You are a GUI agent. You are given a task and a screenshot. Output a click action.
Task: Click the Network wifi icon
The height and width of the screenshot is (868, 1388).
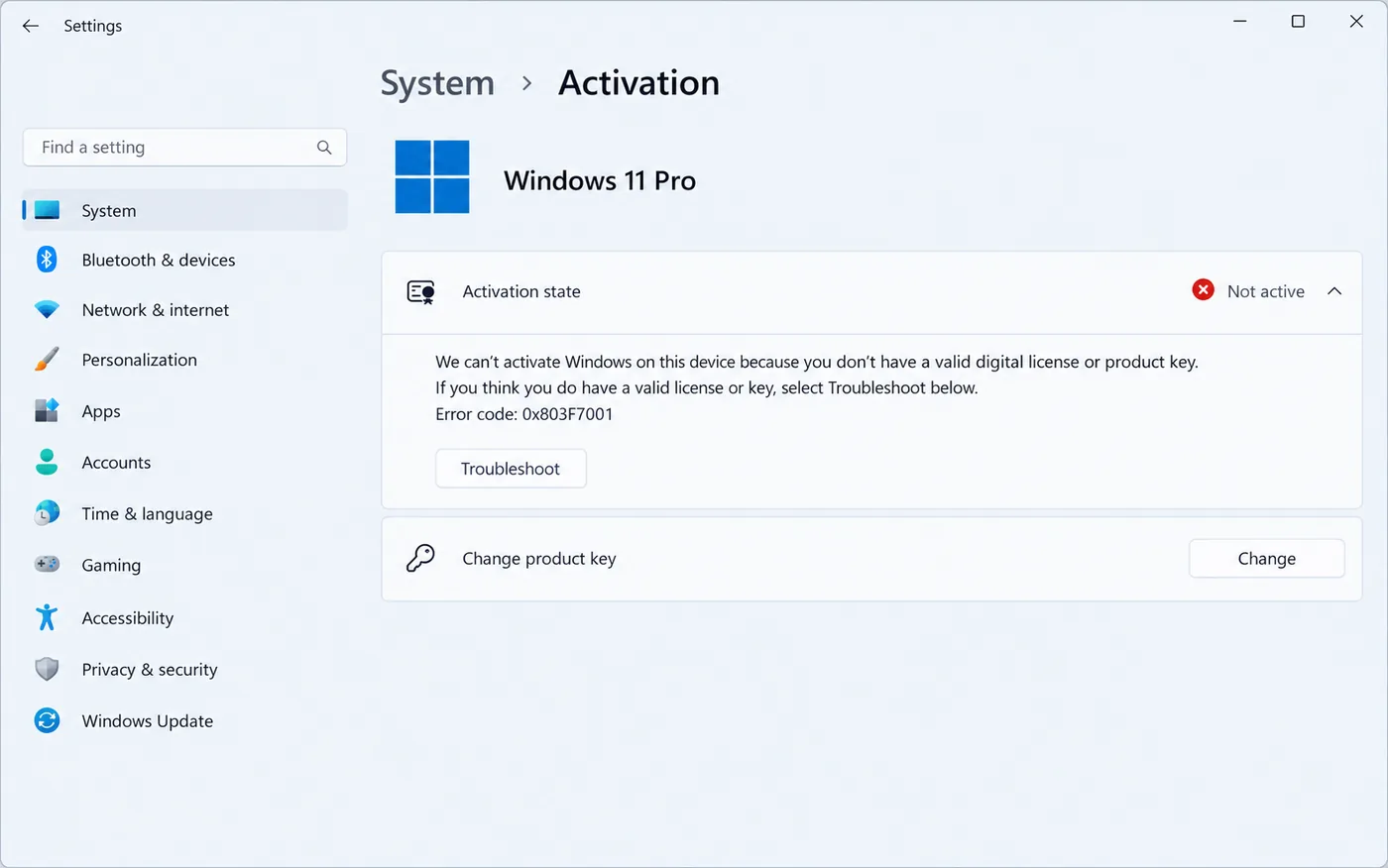[x=47, y=310]
